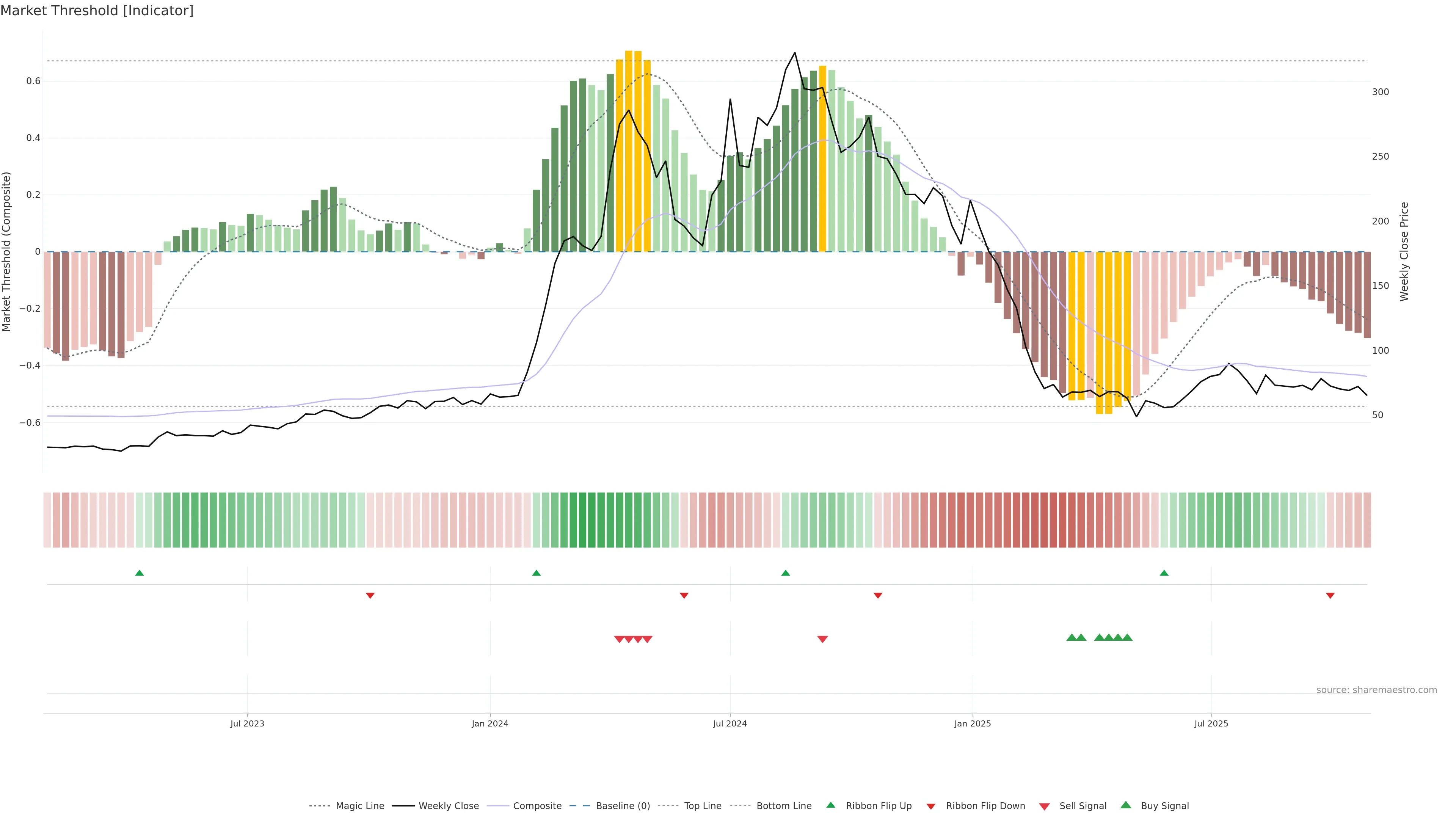Click Ribbon Flip Up green triangle in legend
1456x819 pixels.
[830, 805]
